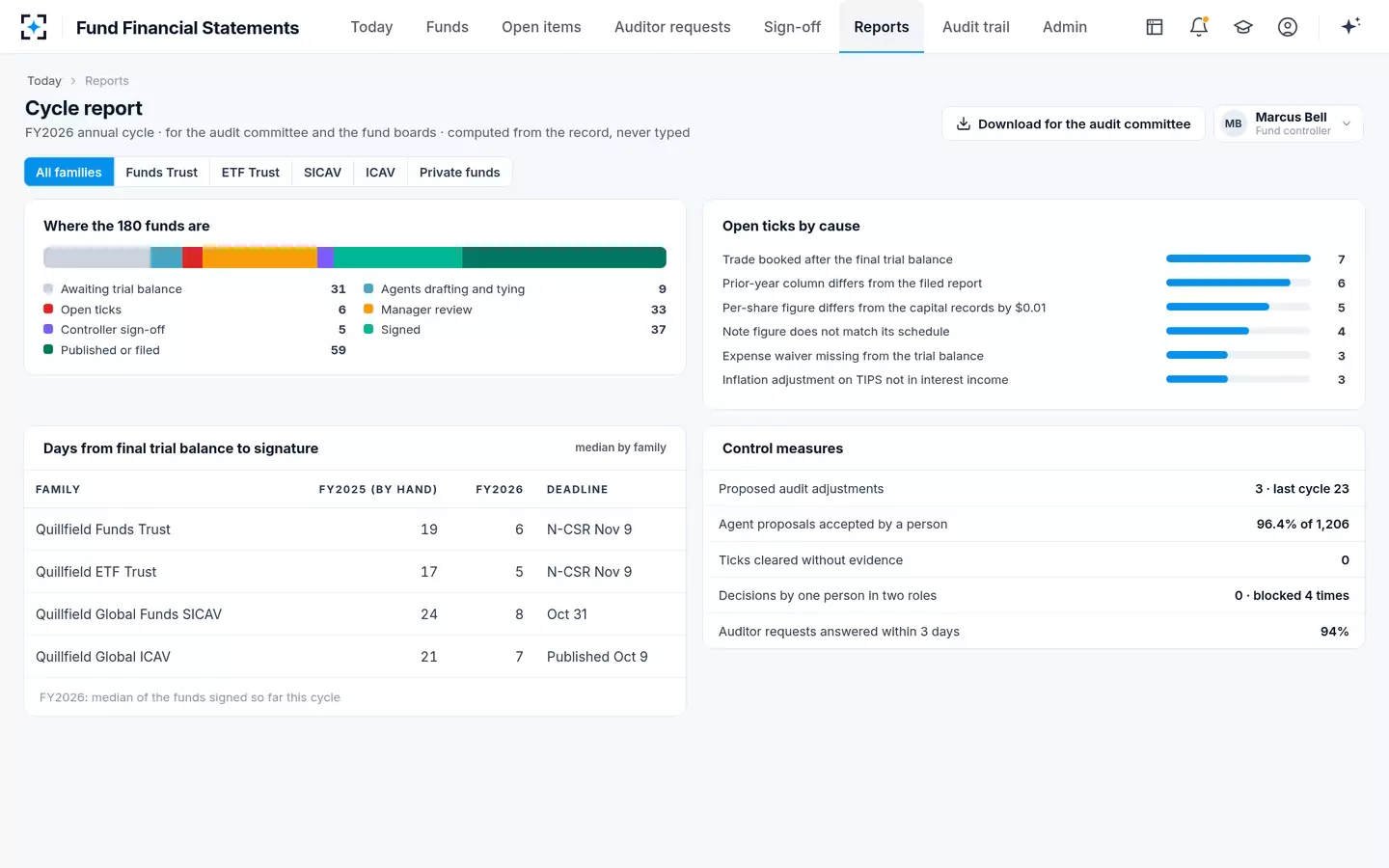
Task: Click the gray Awaiting trial balance bar segment
Action: [x=96, y=258]
